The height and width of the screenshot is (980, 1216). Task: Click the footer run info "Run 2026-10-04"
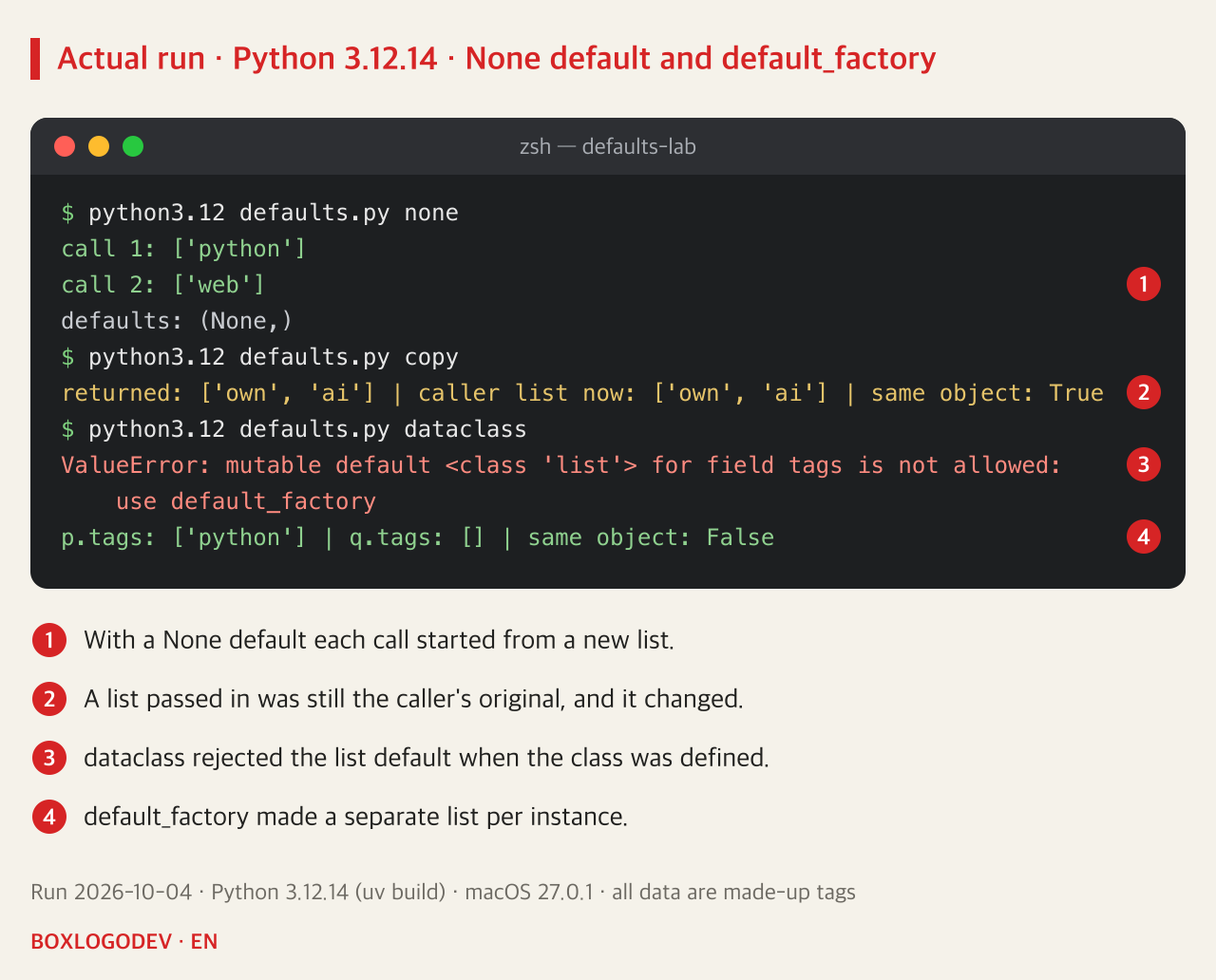click(x=111, y=893)
